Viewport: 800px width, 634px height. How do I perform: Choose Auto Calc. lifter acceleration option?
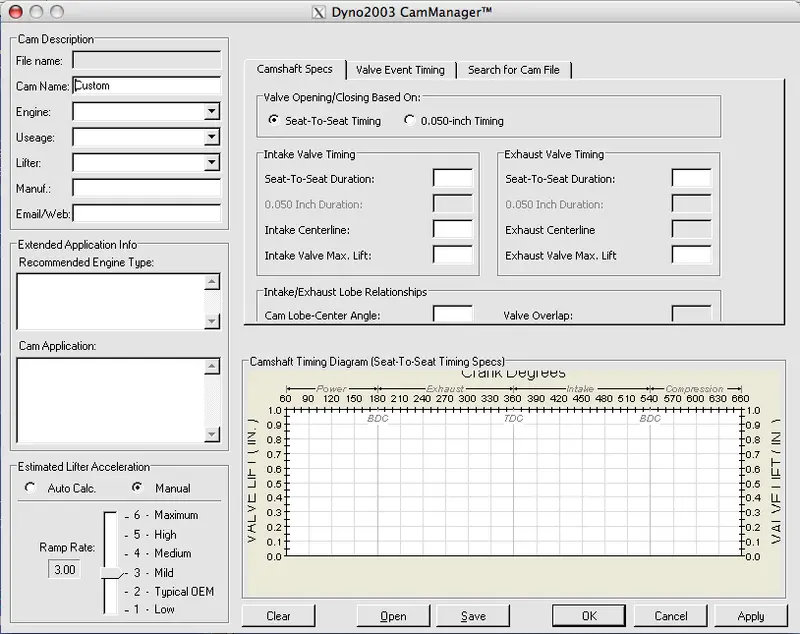pos(31,488)
